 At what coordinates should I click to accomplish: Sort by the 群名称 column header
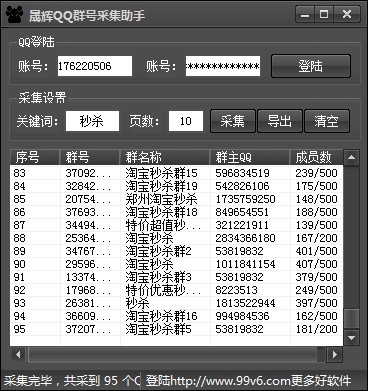point(165,157)
